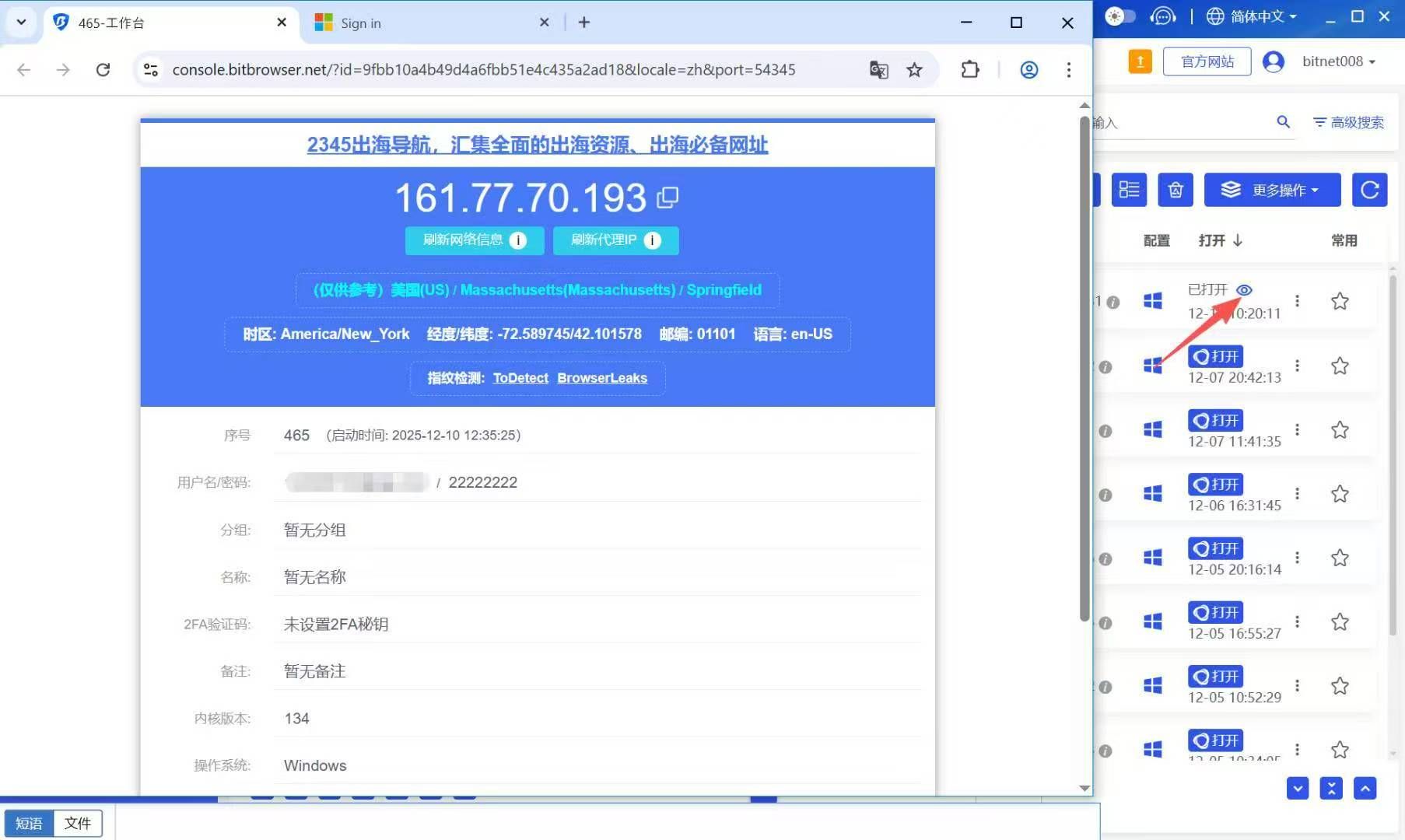Click the 高级搜索 advanced search control

point(1348,122)
